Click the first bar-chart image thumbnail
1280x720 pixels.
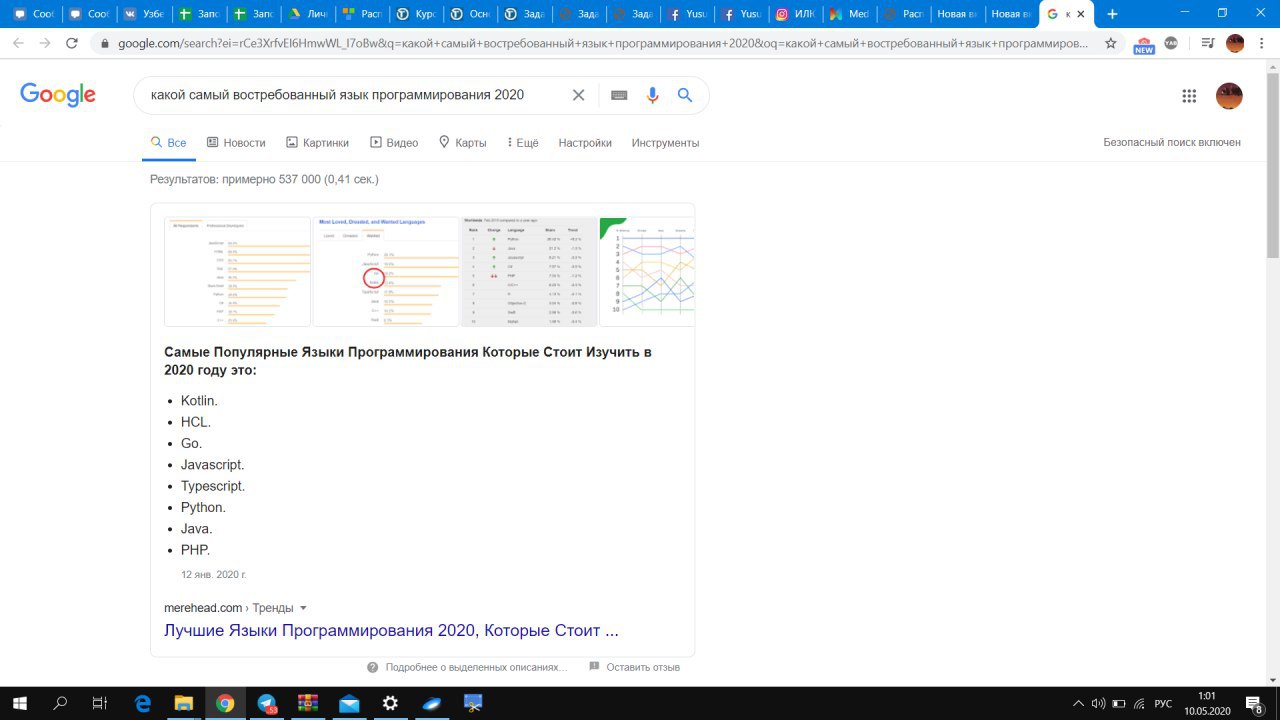(x=237, y=271)
